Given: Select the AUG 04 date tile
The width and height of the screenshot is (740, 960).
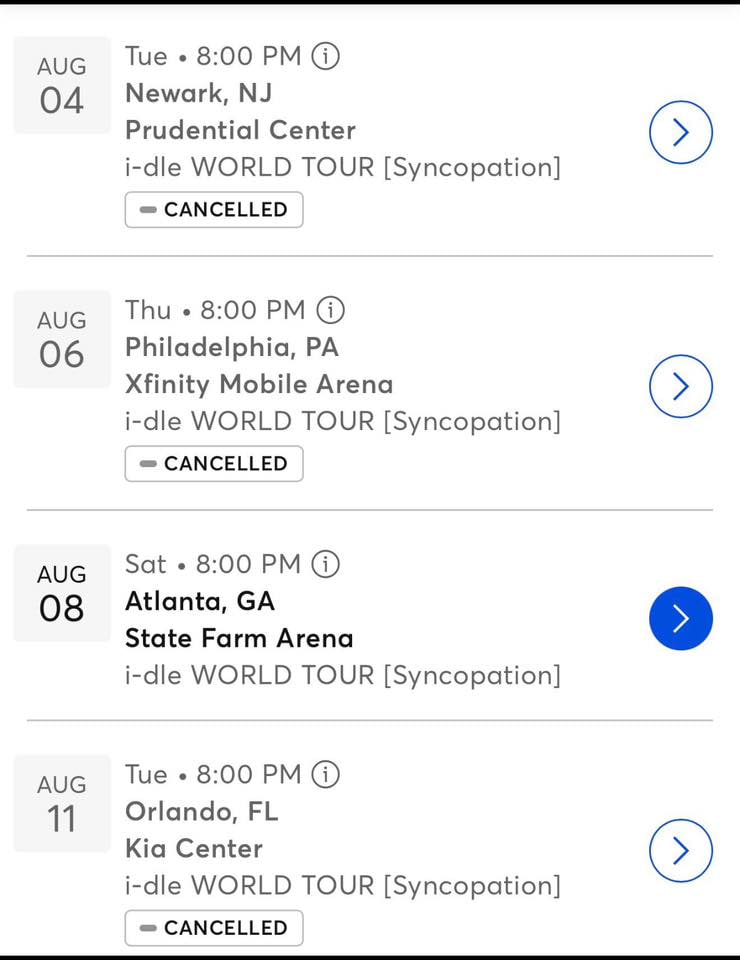Looking at the screenshot, I should (x=62, y=85).
